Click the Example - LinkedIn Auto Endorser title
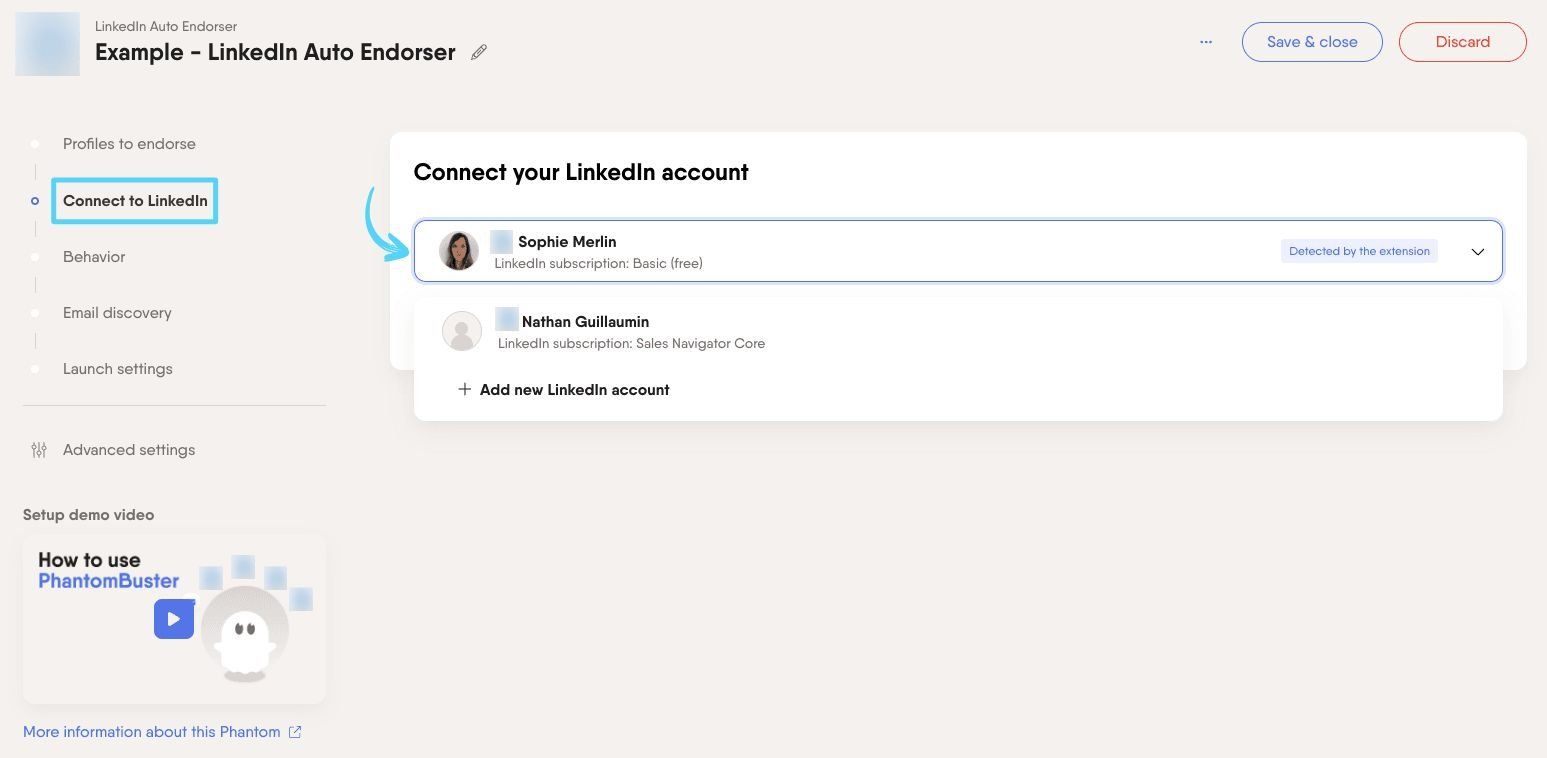The height and width of the screenshot is (758, 1547). (275, 52)
